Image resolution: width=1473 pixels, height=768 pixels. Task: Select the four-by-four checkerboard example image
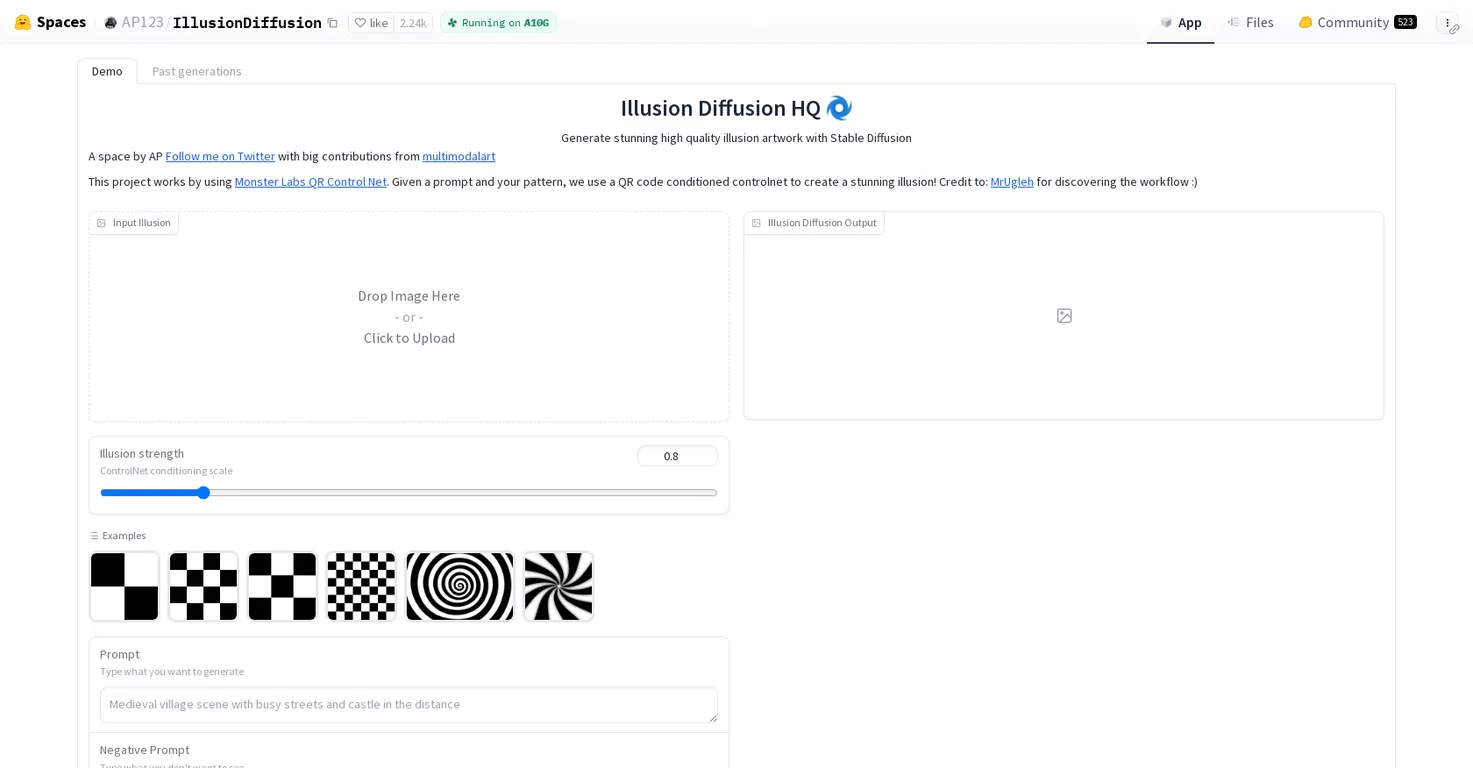click(x=203, y=587)
